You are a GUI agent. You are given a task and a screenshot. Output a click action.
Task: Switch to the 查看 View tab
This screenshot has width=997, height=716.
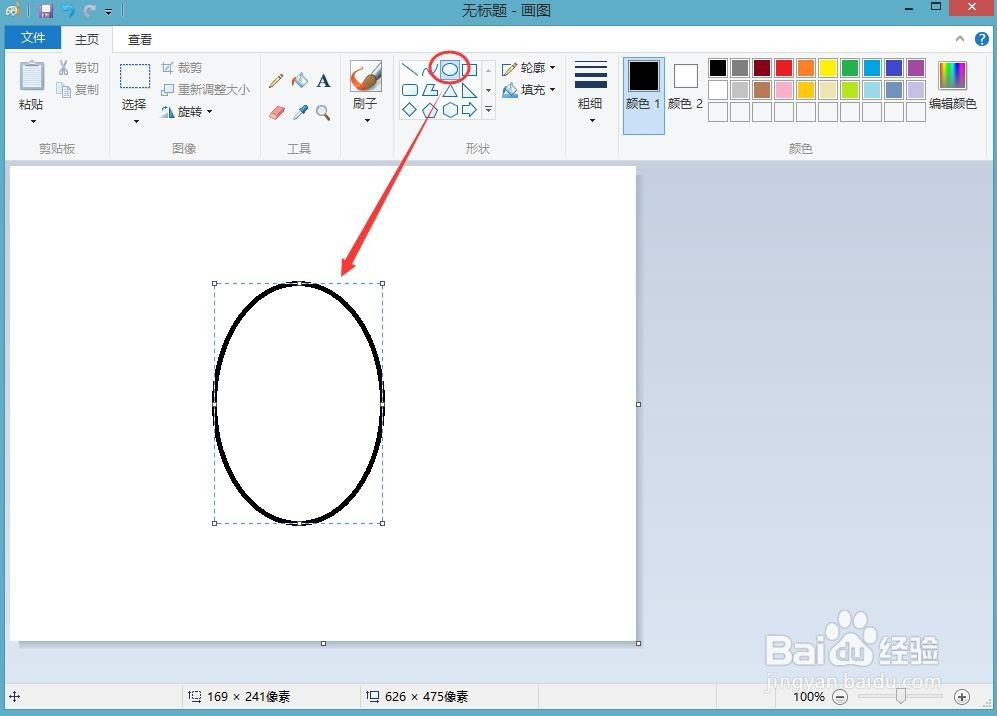139,39
